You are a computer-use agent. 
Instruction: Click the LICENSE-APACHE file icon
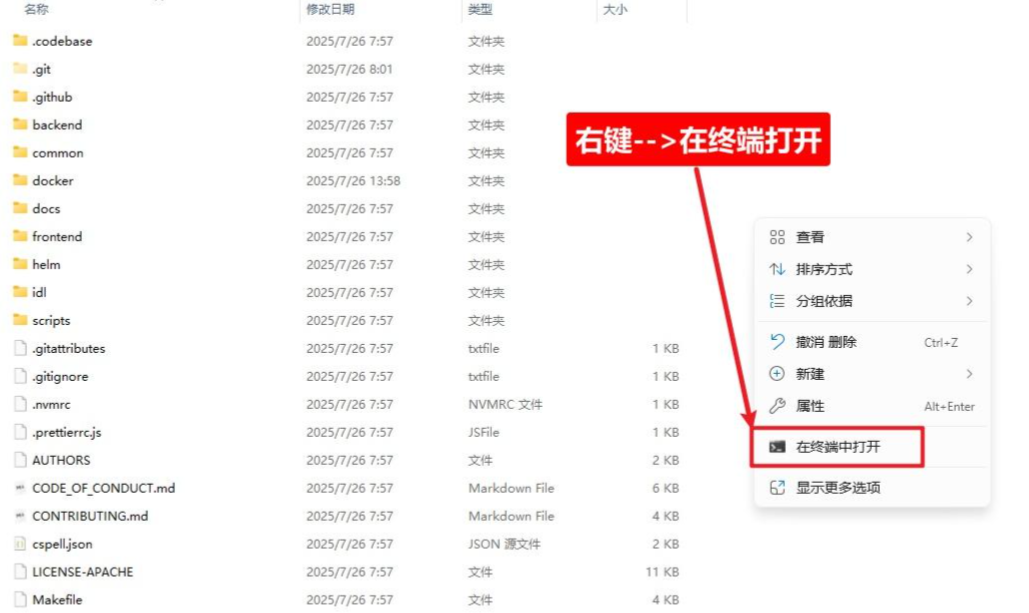click(x=20, y=572)
